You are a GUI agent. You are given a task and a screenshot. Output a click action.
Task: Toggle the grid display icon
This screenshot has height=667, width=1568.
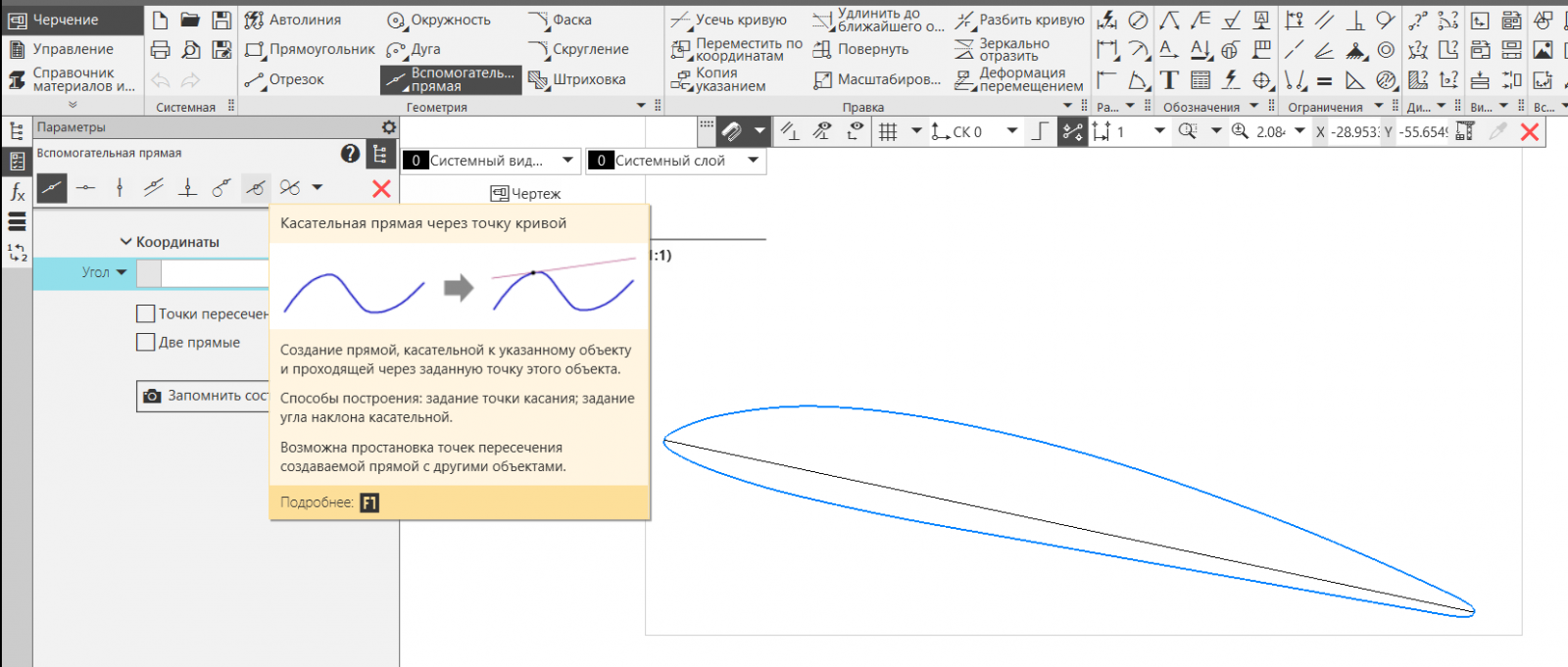[x=888, y=131]
